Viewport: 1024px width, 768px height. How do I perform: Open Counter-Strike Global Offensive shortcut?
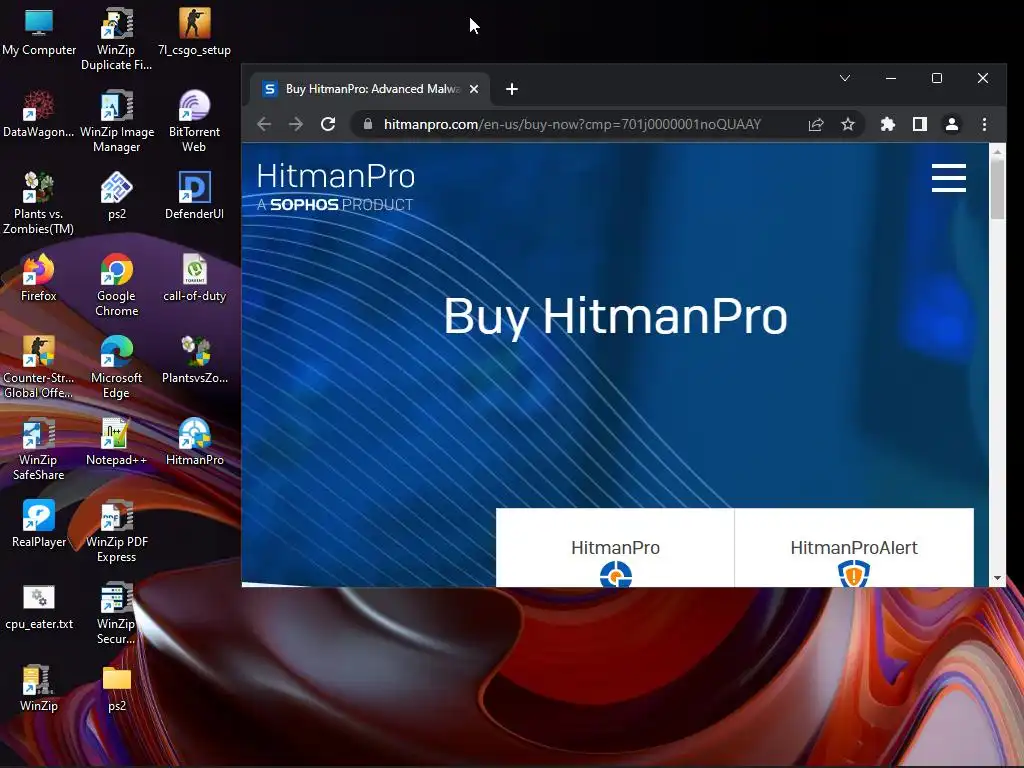tap(39, 367)
